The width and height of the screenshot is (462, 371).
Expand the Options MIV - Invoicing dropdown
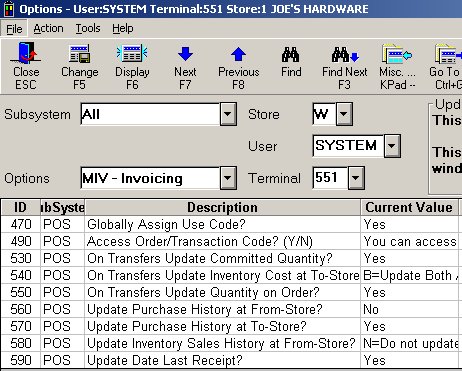(228, 178)
